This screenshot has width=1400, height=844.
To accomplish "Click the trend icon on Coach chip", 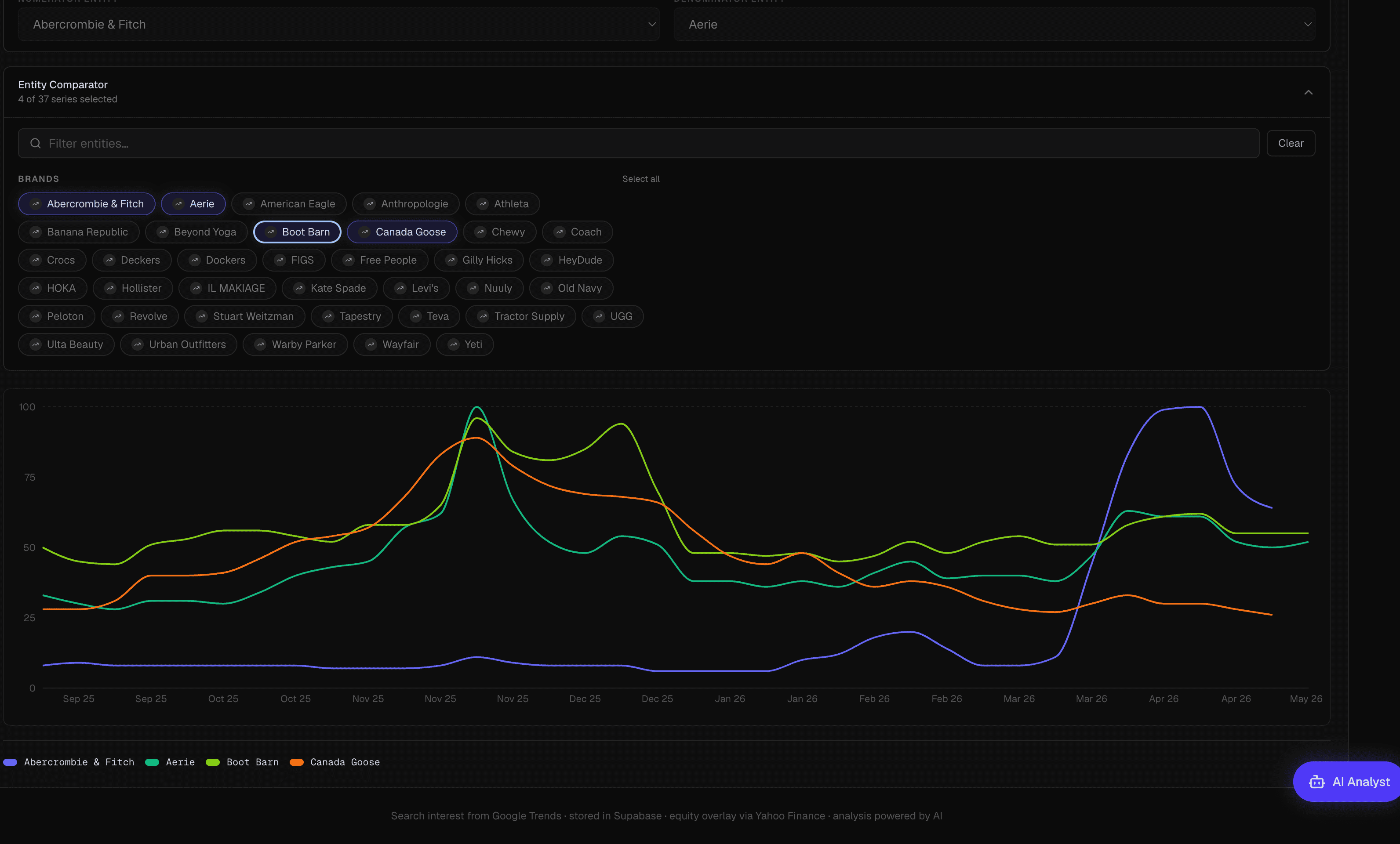I will (x=559, y=232).
